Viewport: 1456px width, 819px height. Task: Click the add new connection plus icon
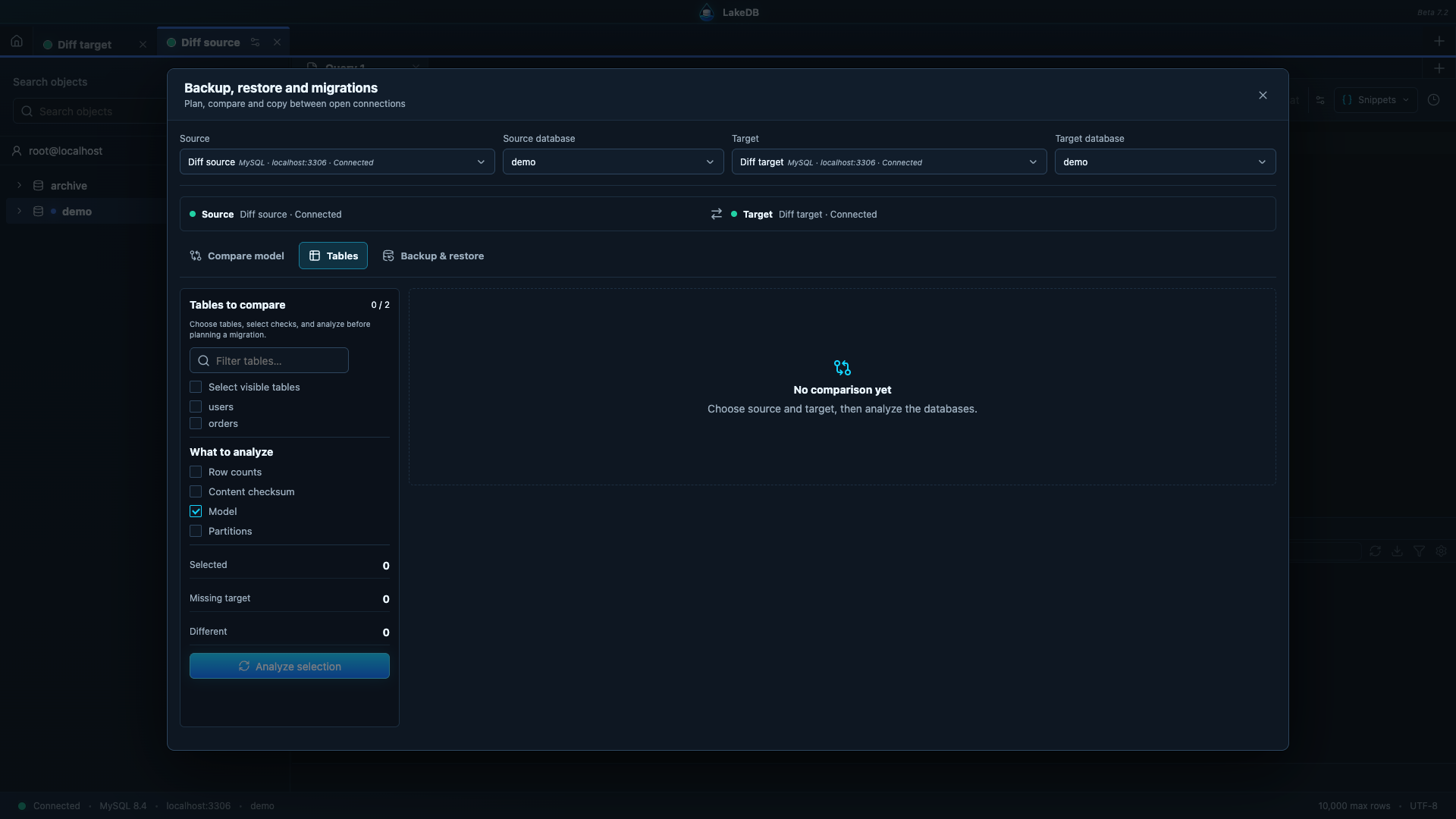[x=1439, y=41]
